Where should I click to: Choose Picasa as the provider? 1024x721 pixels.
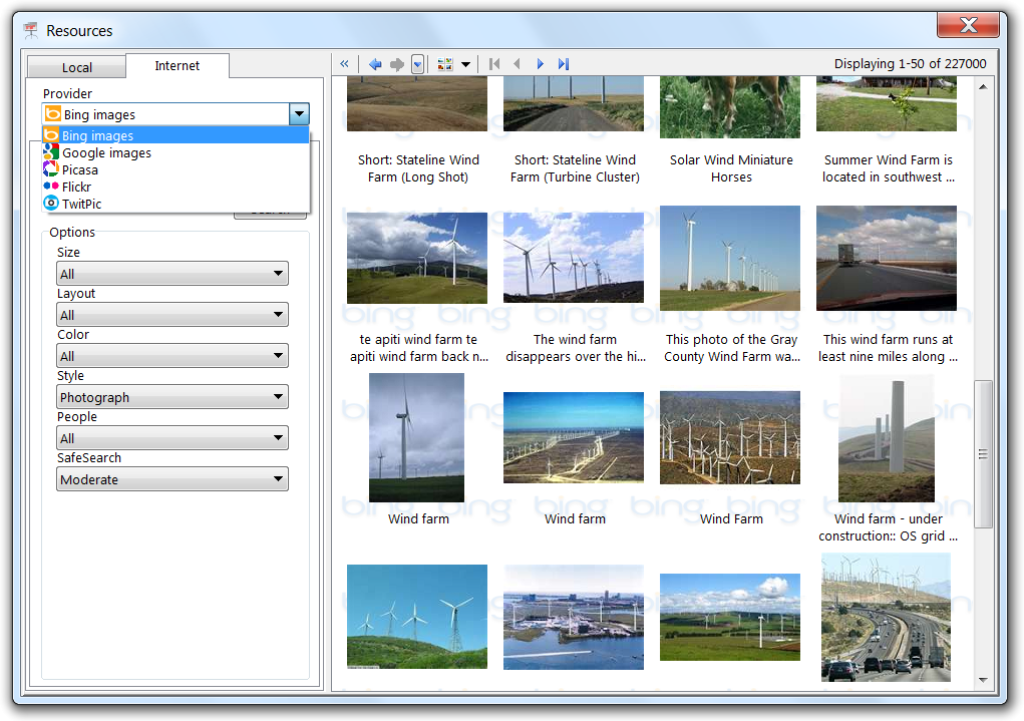pyautogui.click(x=176, y=169)
